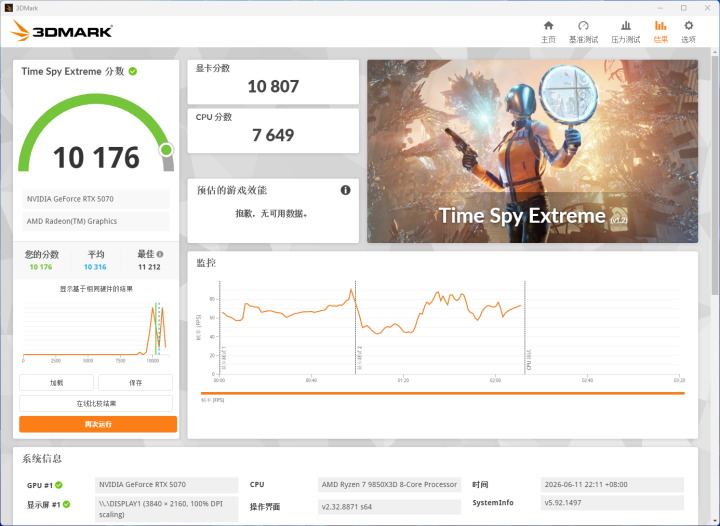Click the 抱歉，无可用数据 message

click(x=271, y=213)
